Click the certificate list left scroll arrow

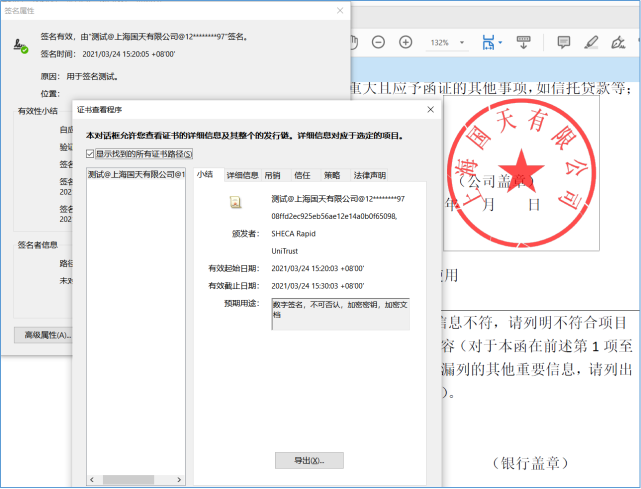point(92,480)
